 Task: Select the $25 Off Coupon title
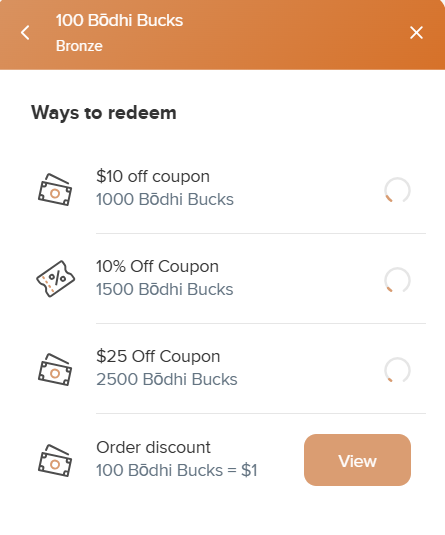click(x=158, y=357)
